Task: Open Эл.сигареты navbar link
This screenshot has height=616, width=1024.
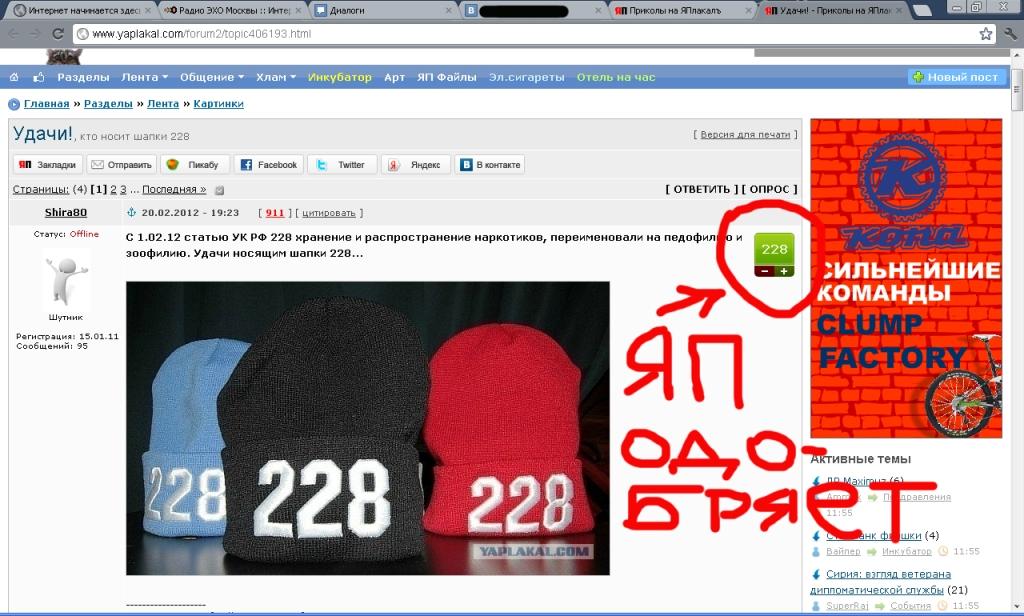Action: [x=526, y=77]
